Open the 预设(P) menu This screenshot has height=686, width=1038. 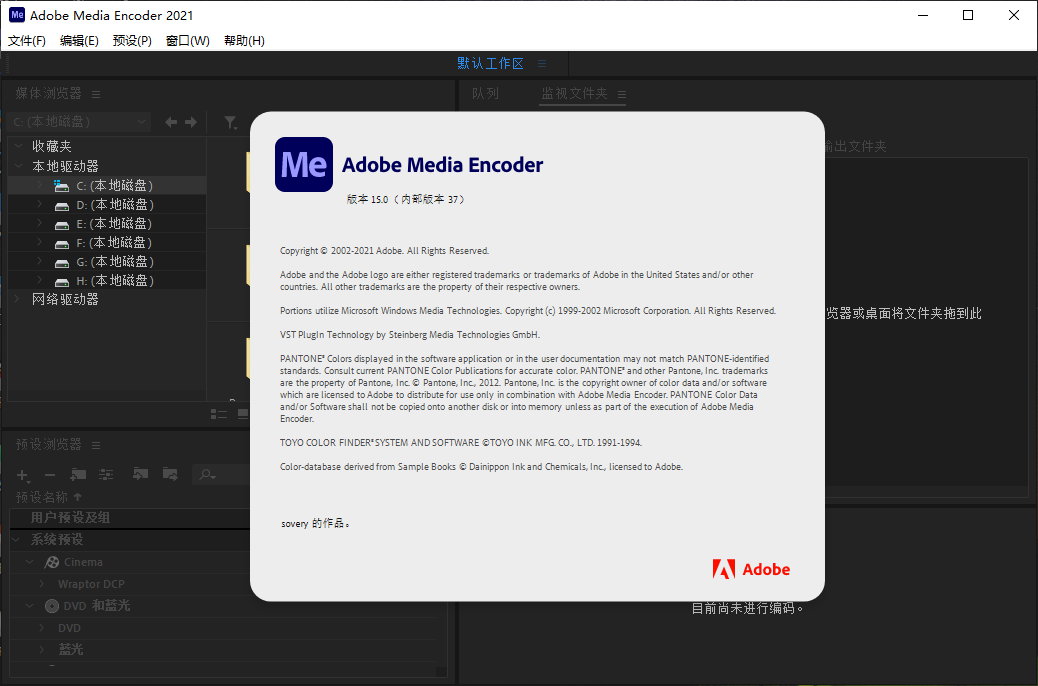[x=132, y=41]
